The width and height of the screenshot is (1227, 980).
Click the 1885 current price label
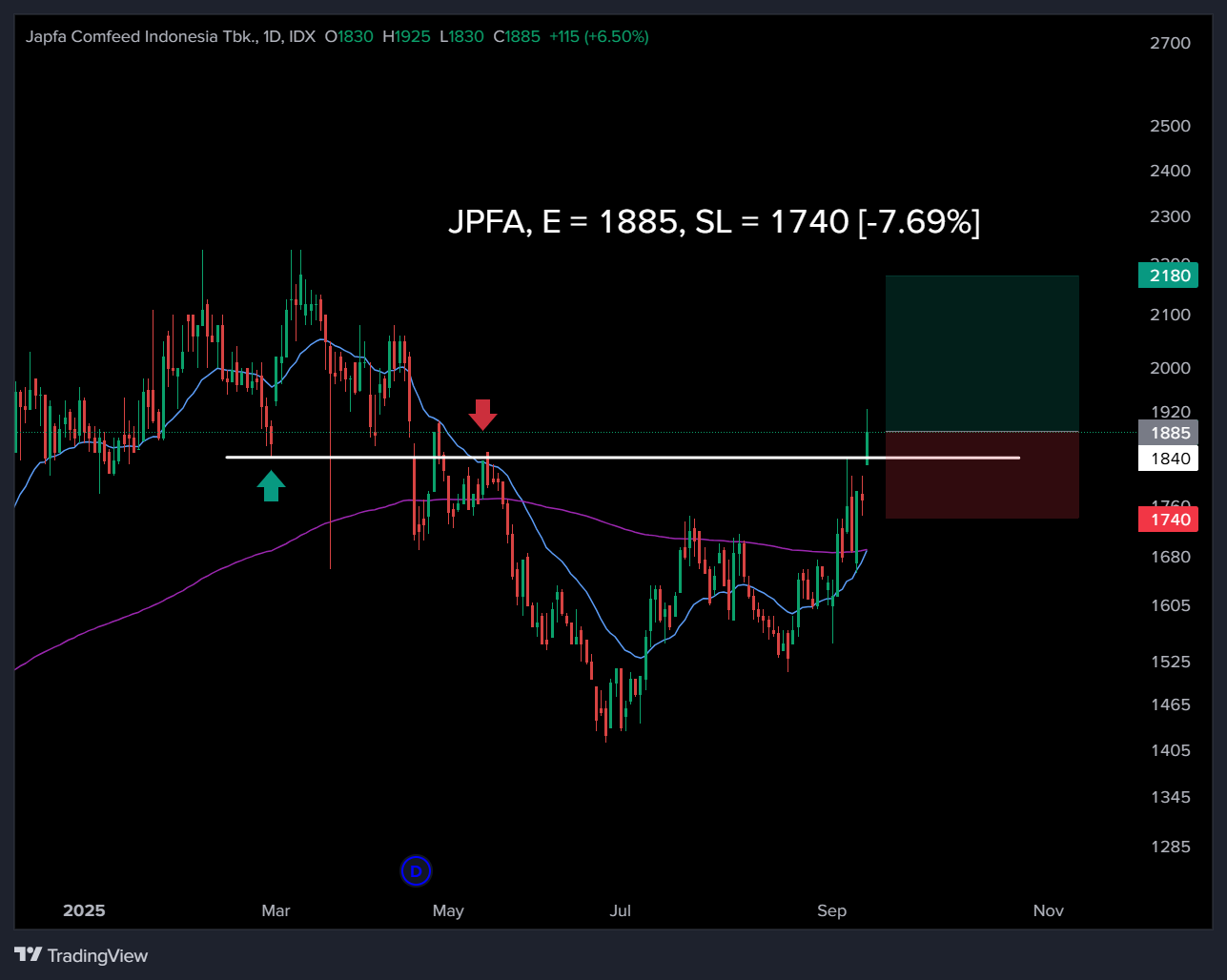pos(1168,433)
